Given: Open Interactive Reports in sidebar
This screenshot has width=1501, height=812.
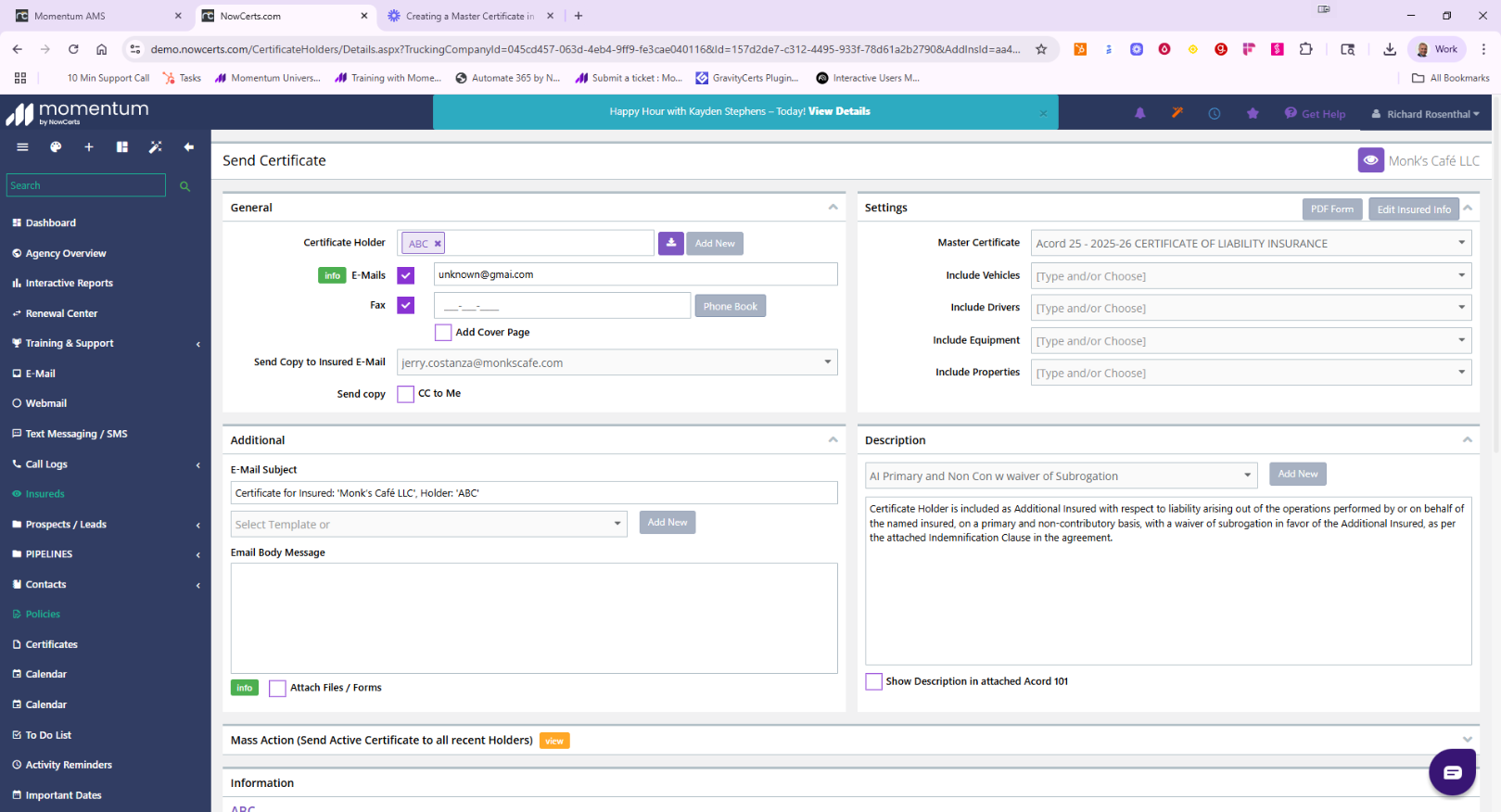Looking at the screenshot, I should pyautogui.click(x=69, y=283).
